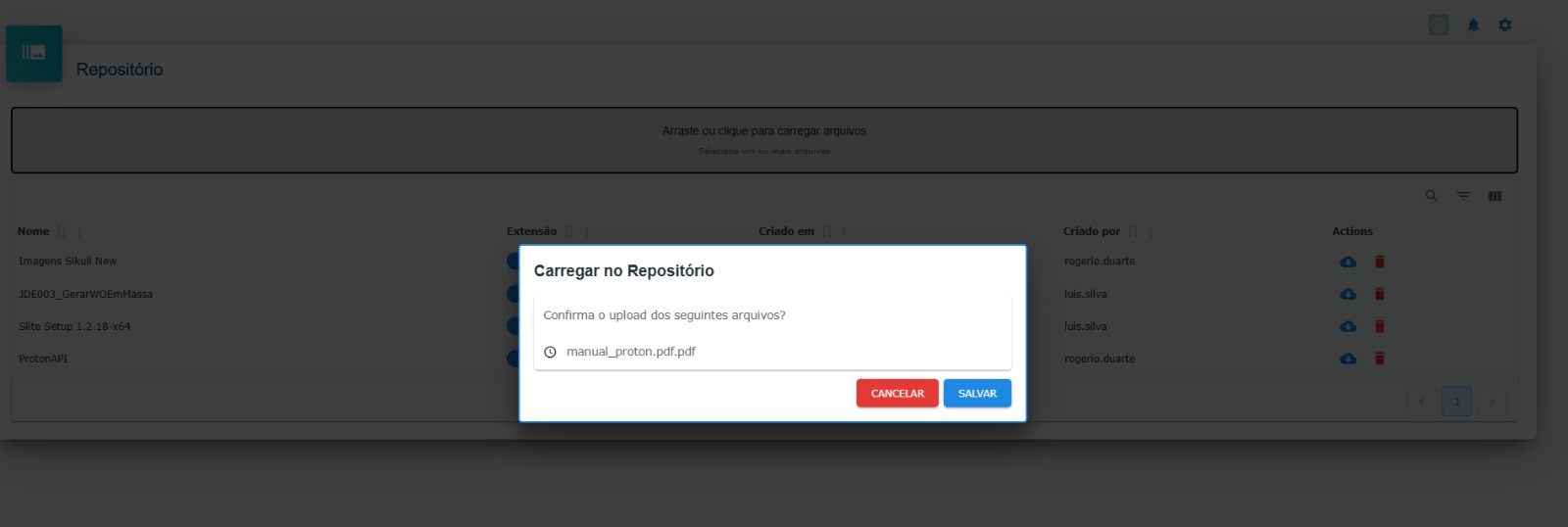
Task: Open the Criado em column options menu
Action: (x=844, y=232)
